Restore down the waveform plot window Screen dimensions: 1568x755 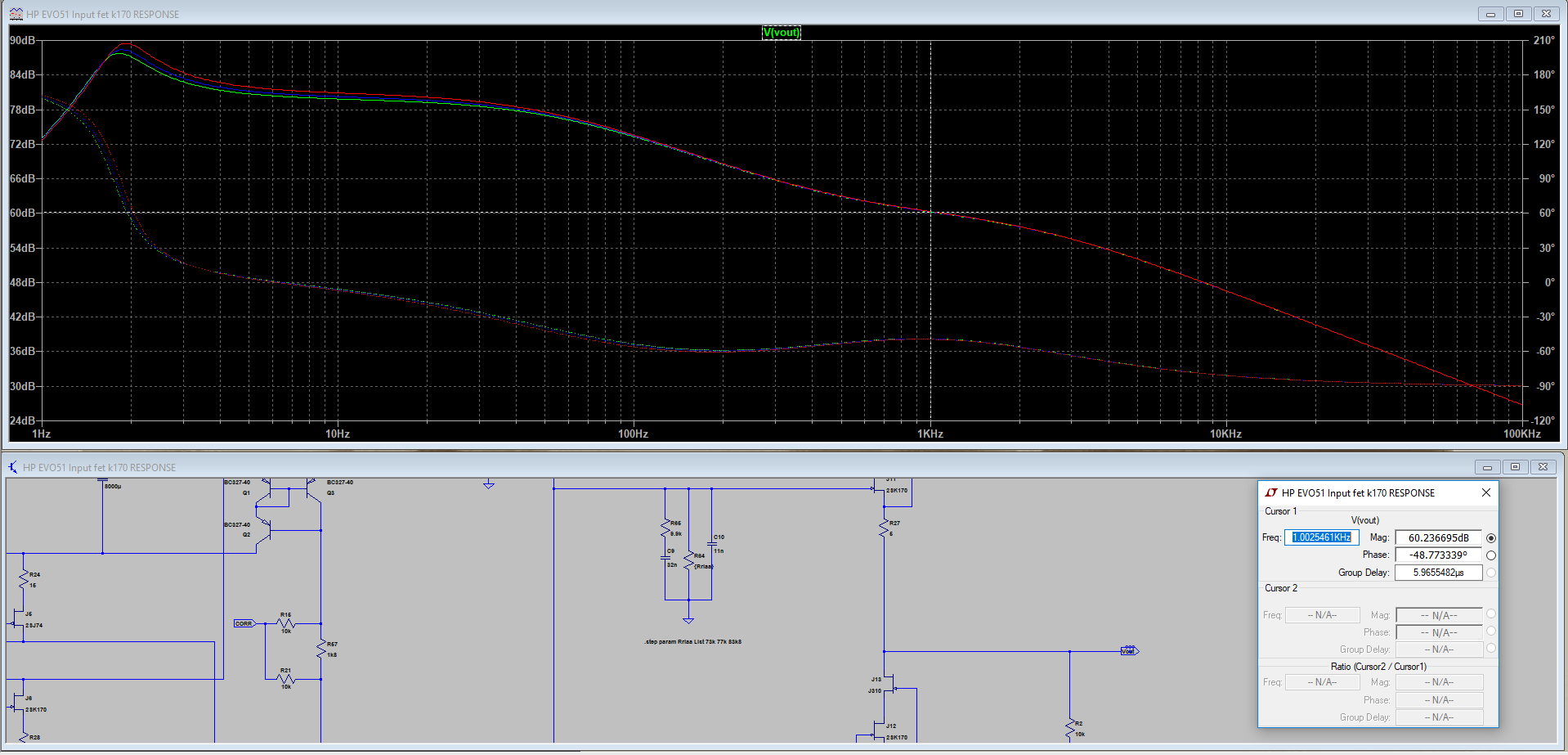click(x=1518, y=14)
